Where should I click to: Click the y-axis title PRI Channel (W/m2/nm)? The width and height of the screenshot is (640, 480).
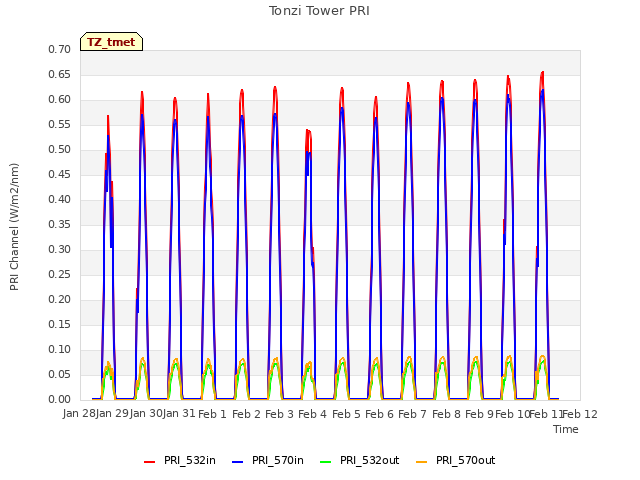(x=14, y=227)
